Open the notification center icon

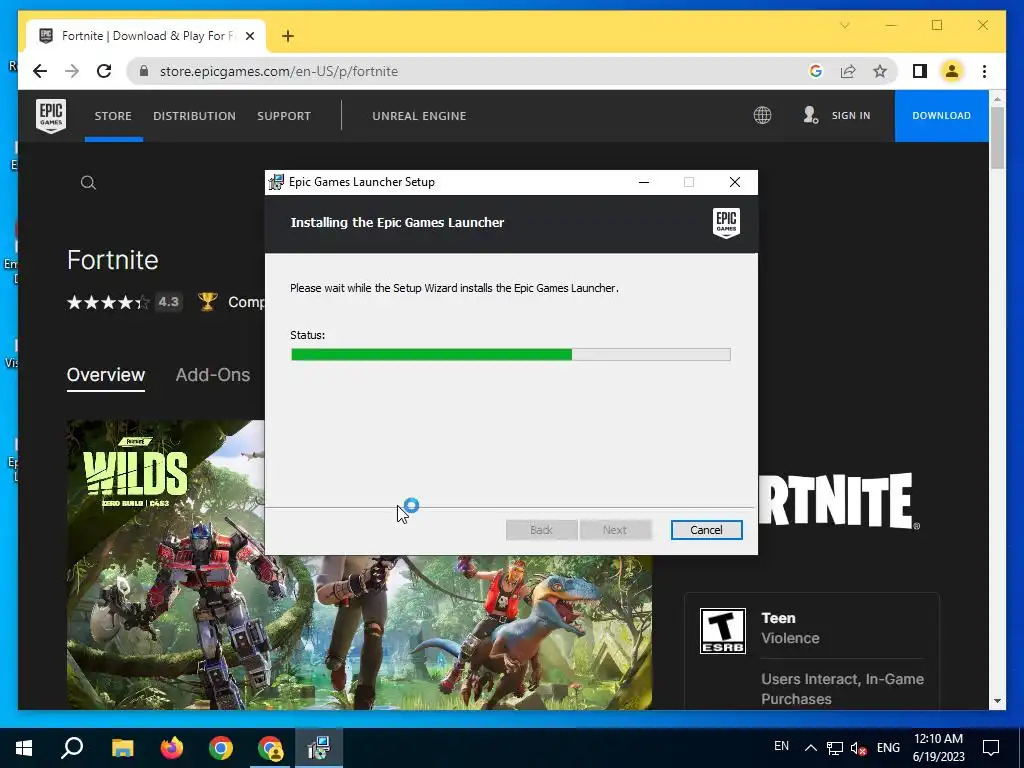click(991, 748)
